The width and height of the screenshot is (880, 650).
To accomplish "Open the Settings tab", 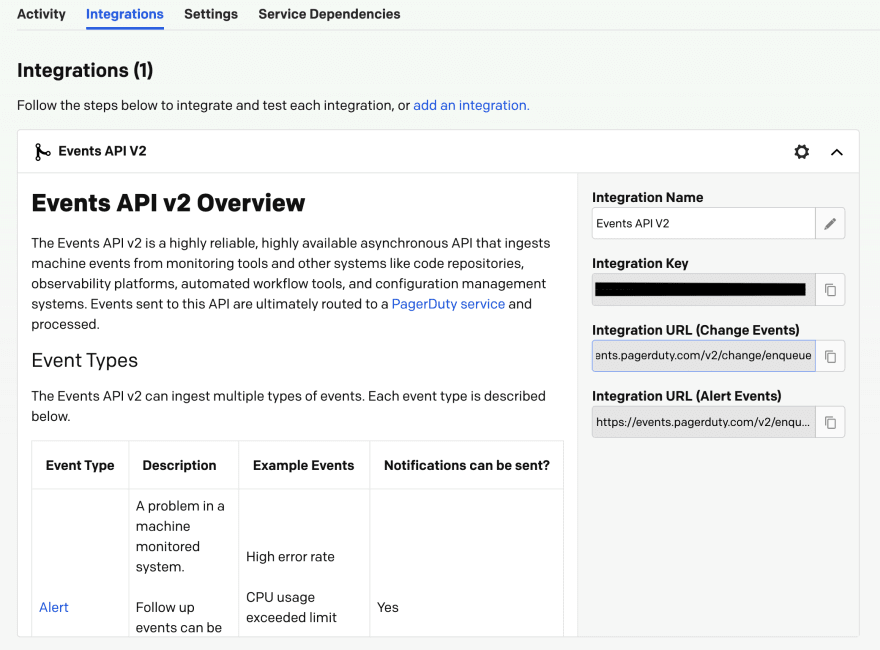I will (210, 14).
